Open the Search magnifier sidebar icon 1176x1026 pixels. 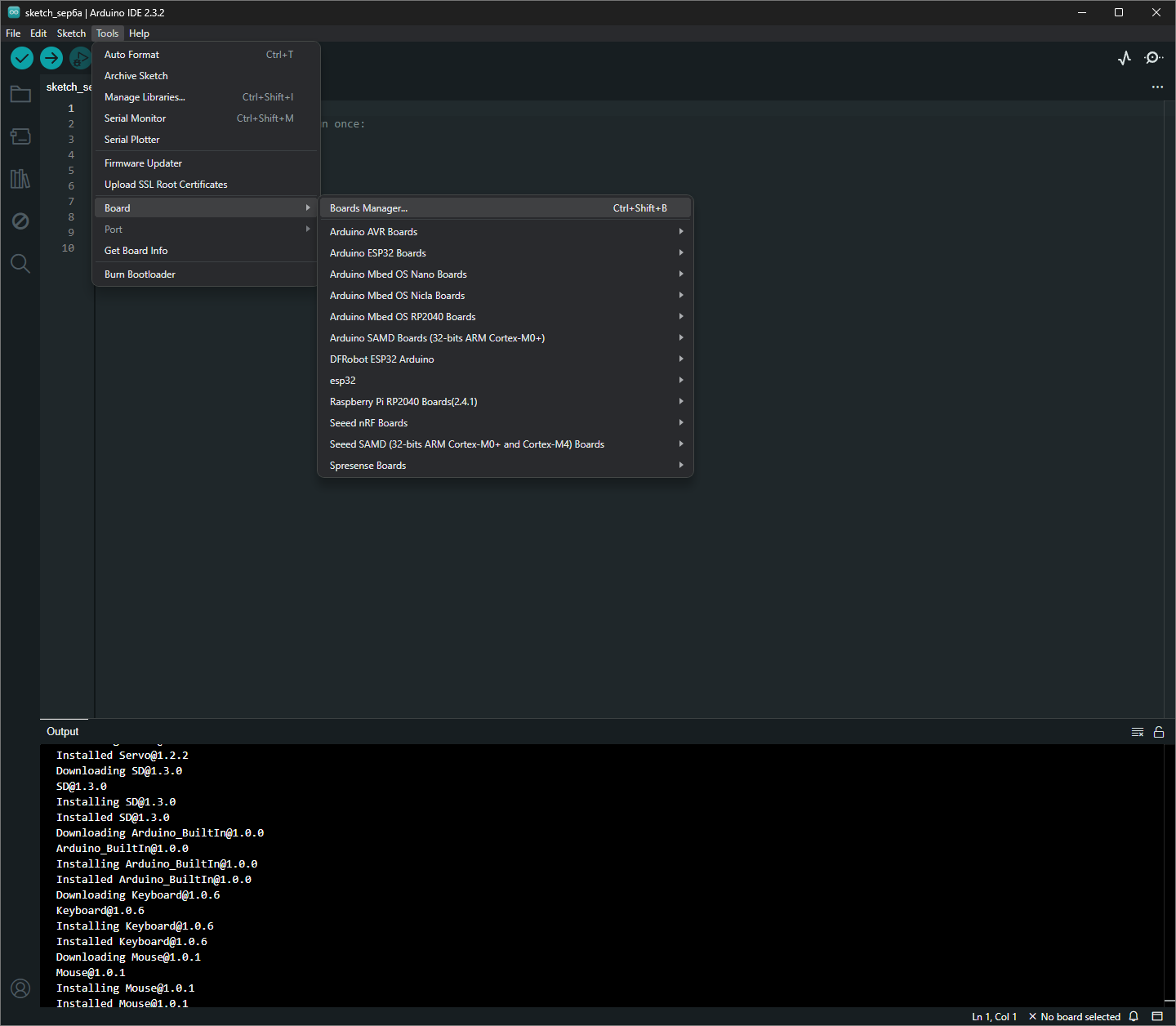coord(20,264)
